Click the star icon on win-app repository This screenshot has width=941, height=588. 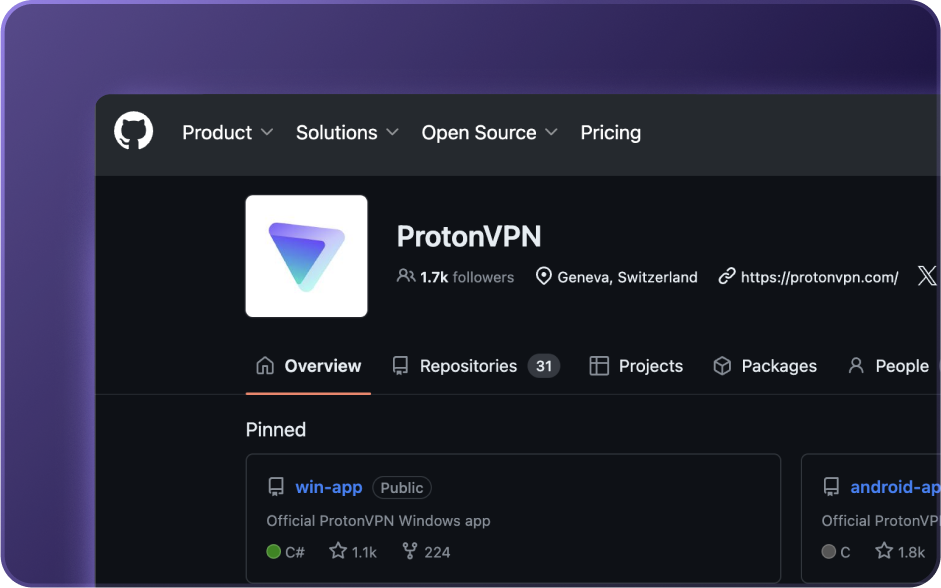coord(337,551)
